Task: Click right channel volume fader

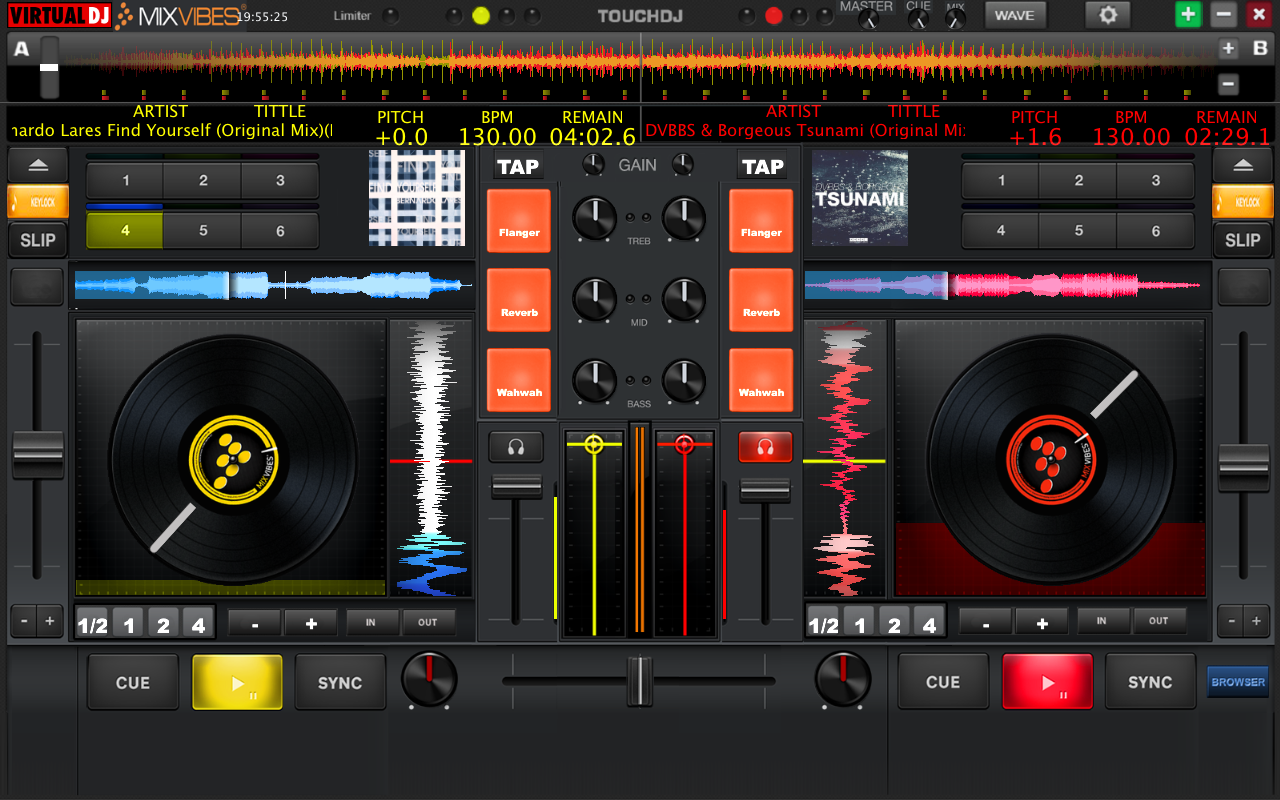Action: pos(765,491)
